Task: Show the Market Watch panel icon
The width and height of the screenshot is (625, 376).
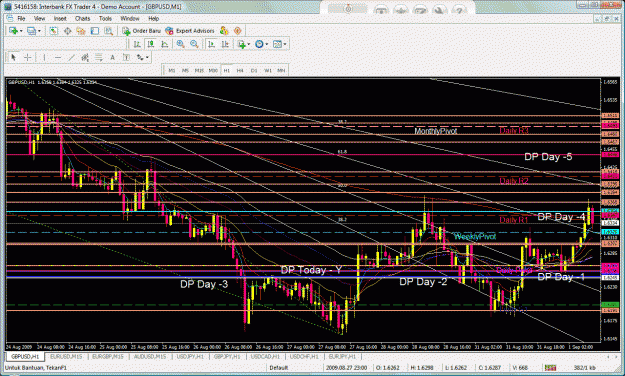Action: pos(53,31)
